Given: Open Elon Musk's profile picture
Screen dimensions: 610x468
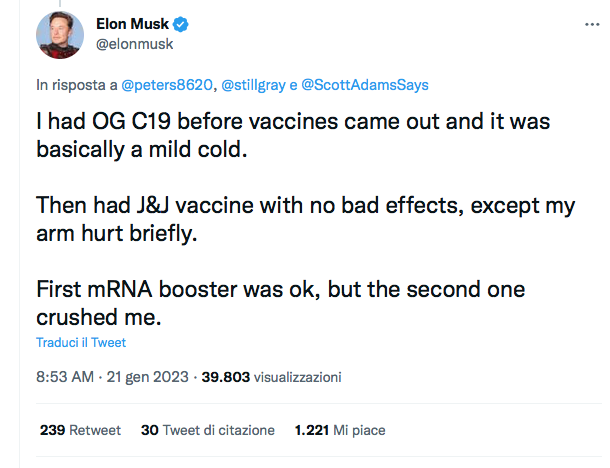Looking at the screenshot, I should pos(60,35).
